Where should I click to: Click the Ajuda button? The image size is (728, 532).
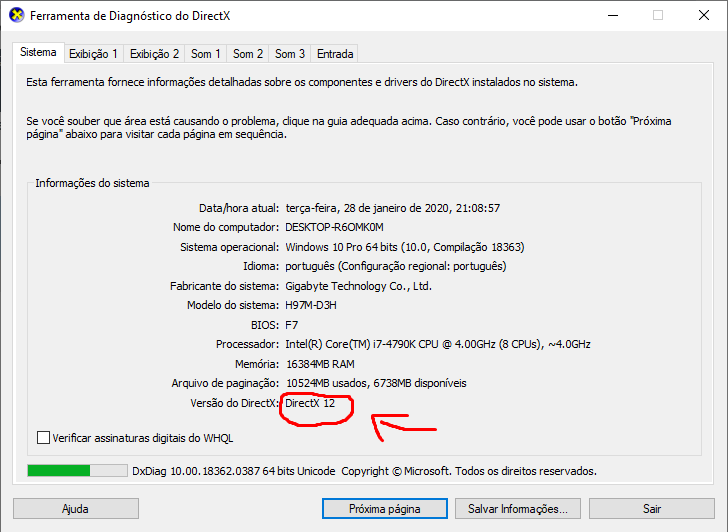(76, 509)
